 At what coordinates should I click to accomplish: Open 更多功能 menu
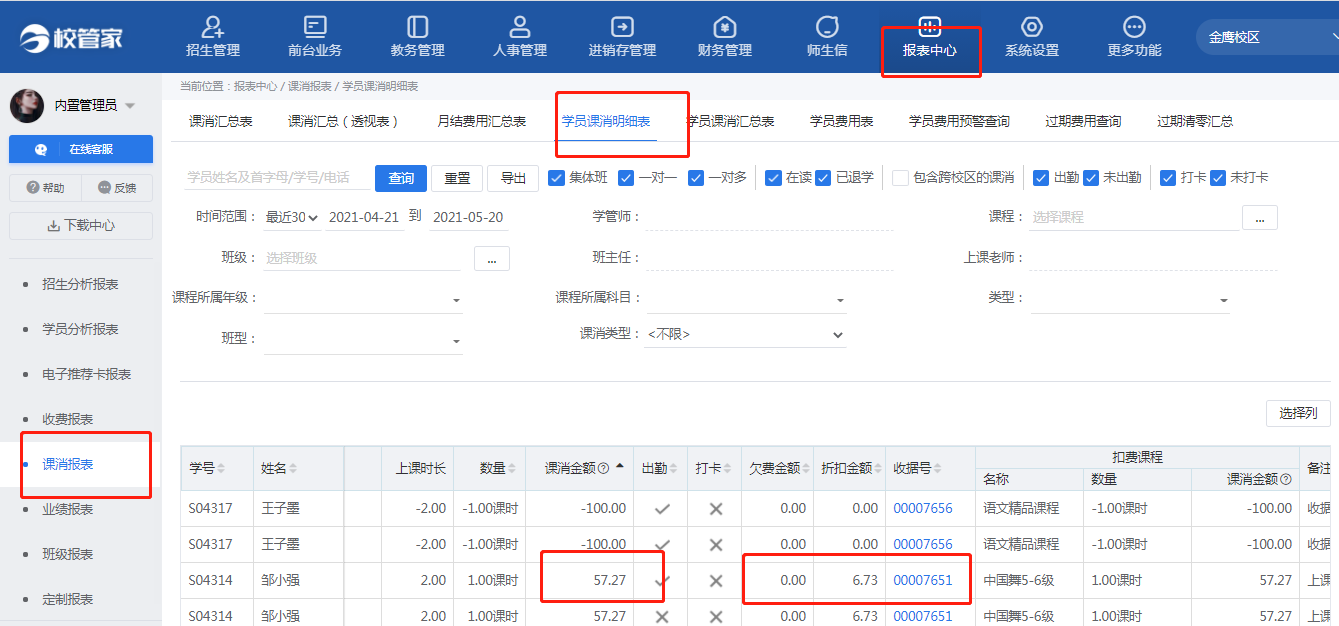coord(1134,37)
